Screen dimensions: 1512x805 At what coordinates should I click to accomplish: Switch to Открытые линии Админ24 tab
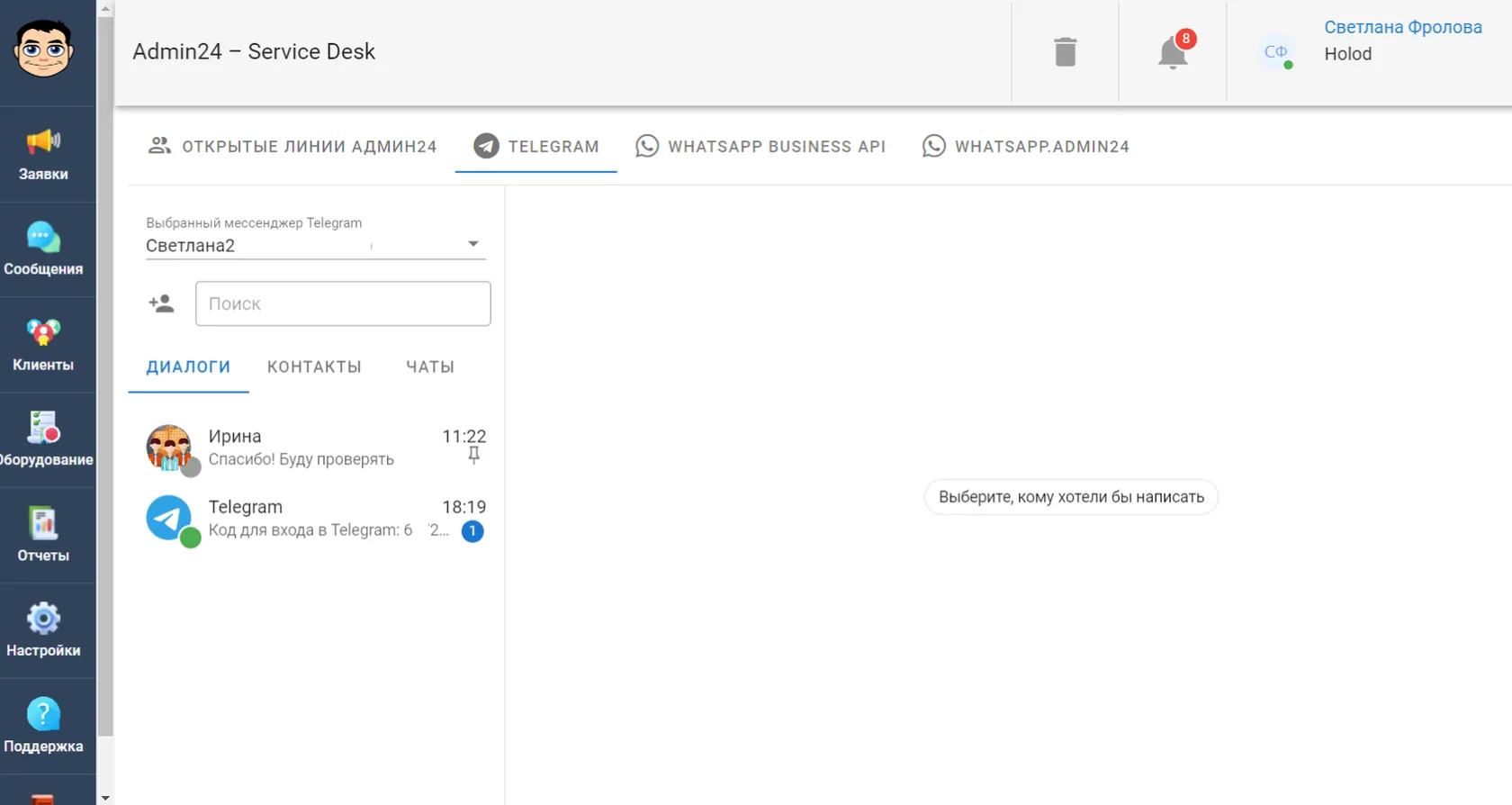tap(292, 146)
